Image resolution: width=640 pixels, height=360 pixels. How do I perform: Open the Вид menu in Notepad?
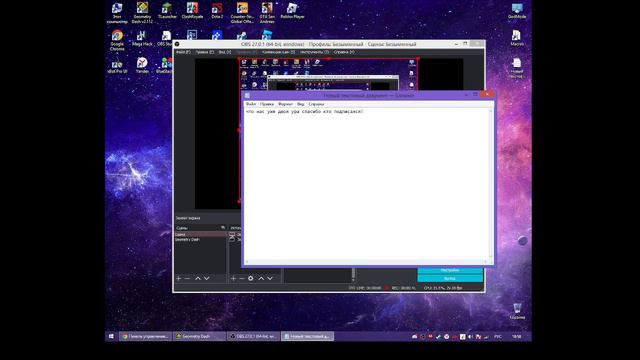pos(300,104)
